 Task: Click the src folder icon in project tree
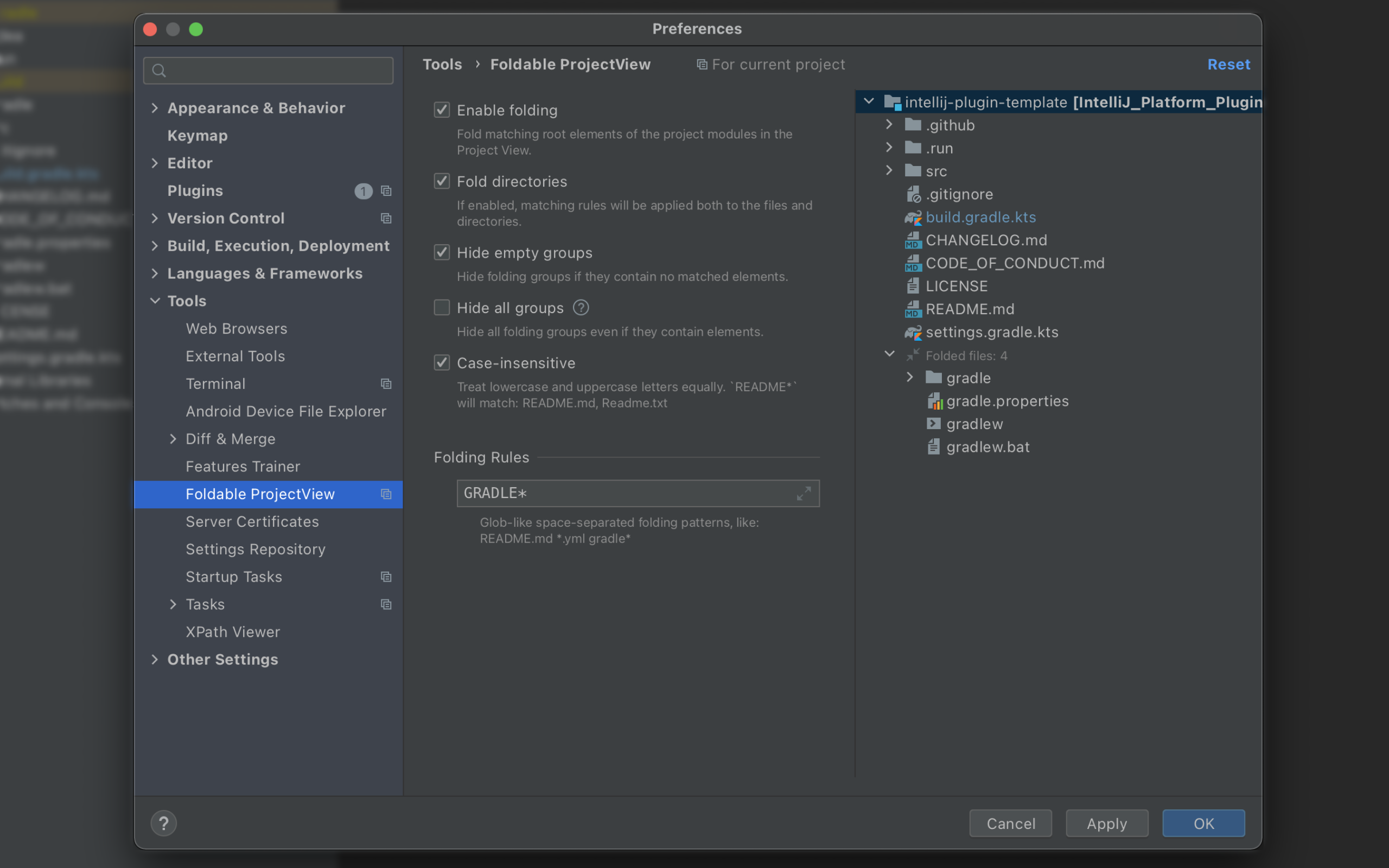[x=911, y=170]
